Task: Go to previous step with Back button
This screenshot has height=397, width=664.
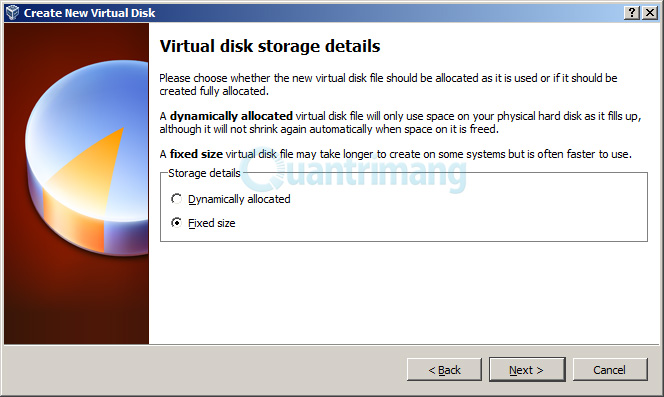Action: pyautogui.click(x=444, y=370)
